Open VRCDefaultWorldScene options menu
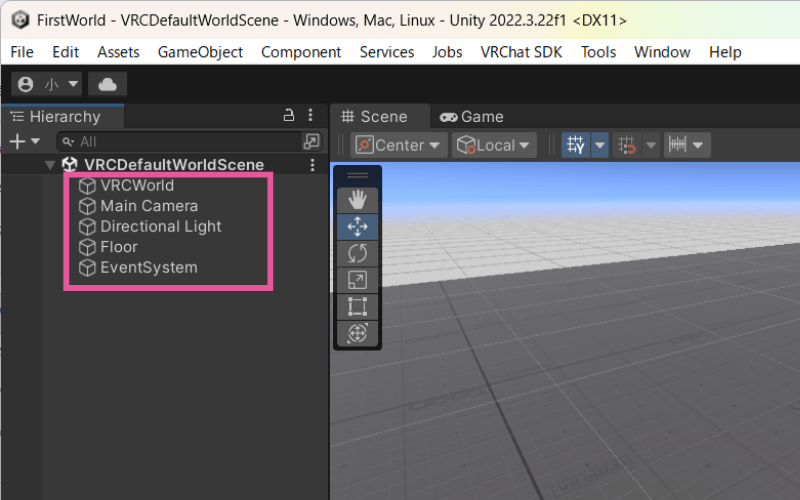Image resolution: width=800 pixels, height=500 pixels. (312, 165)
